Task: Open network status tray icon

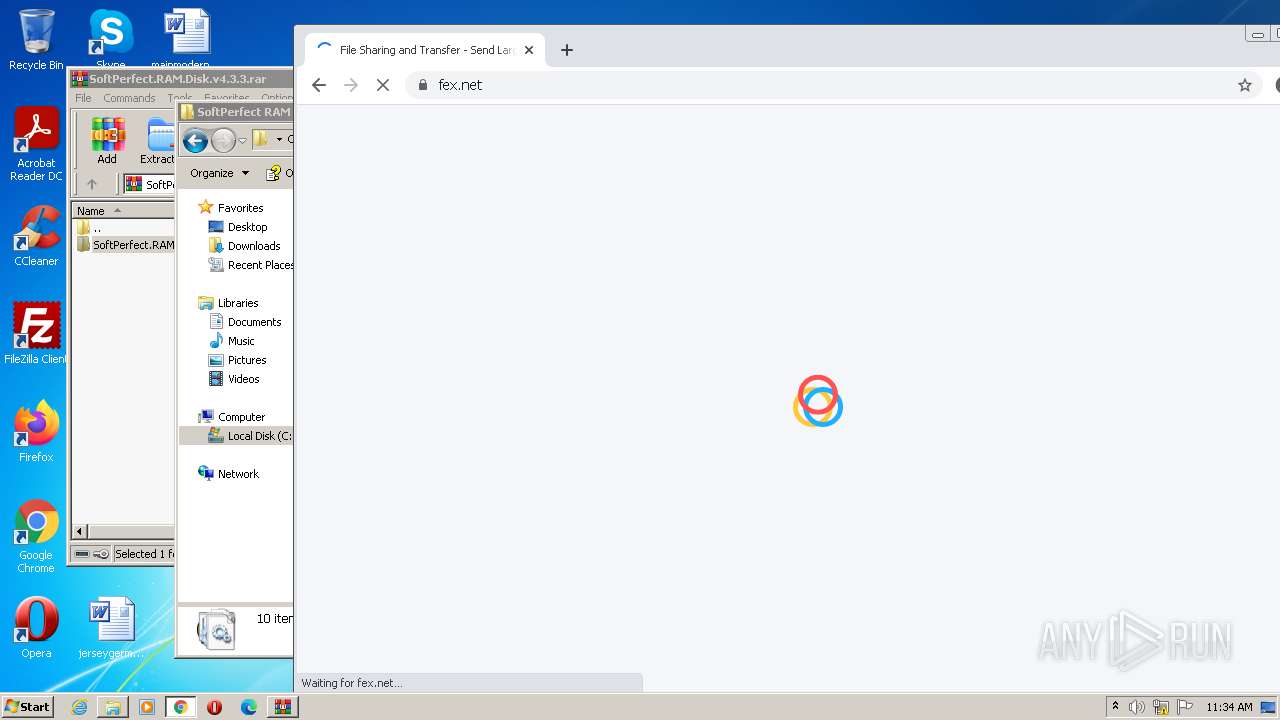Action: pyautogui.click(x=1161, y=707)
